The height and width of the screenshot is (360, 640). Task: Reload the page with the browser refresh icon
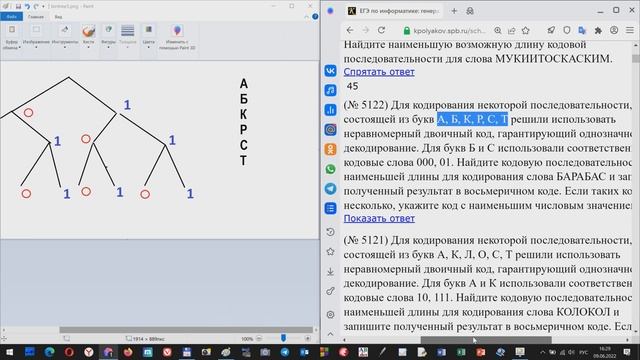(381, 30)
